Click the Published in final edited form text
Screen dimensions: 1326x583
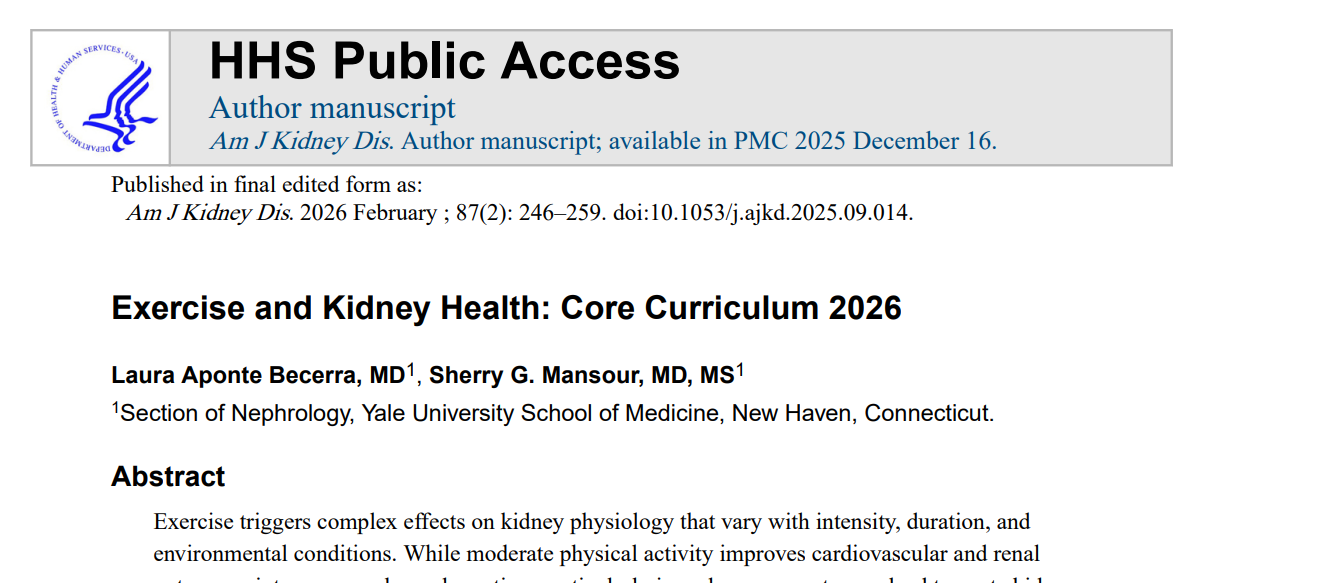point(266,185)
